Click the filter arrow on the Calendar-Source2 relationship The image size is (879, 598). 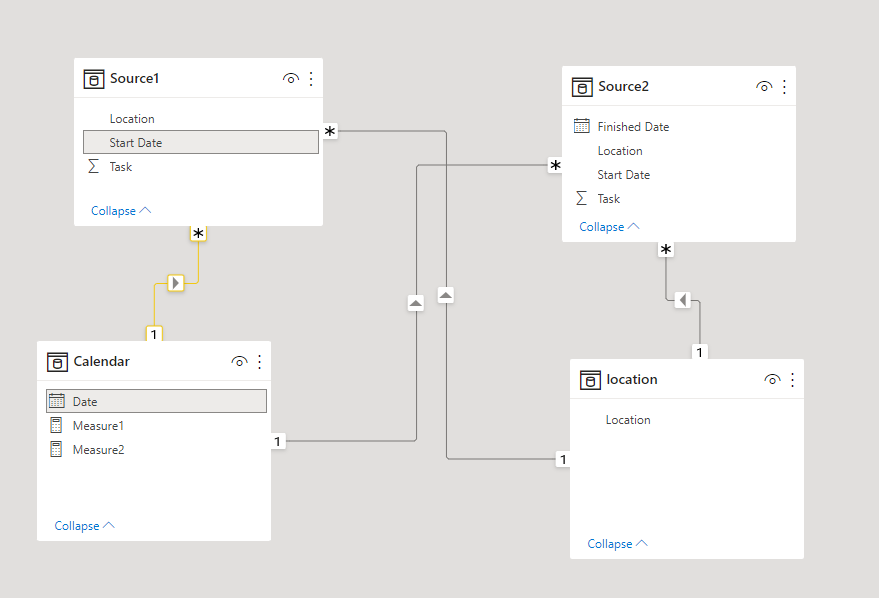[416, 303]
